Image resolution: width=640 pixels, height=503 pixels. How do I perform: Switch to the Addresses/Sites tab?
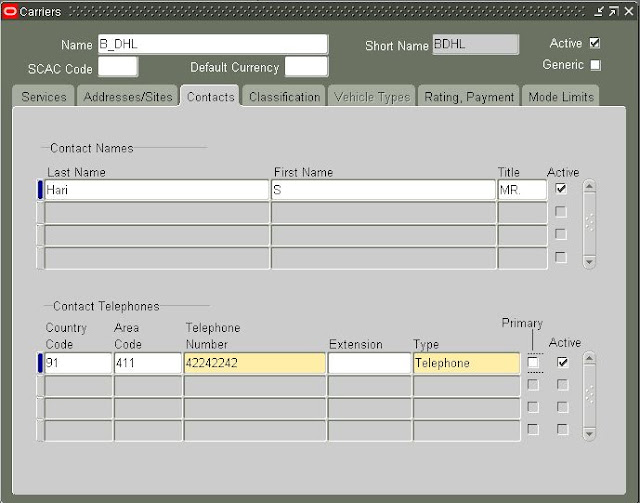[127, 96]
